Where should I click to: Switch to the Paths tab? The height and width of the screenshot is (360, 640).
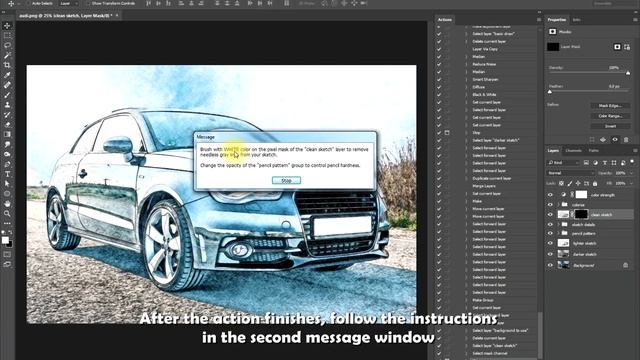click(x=593, y=151)
